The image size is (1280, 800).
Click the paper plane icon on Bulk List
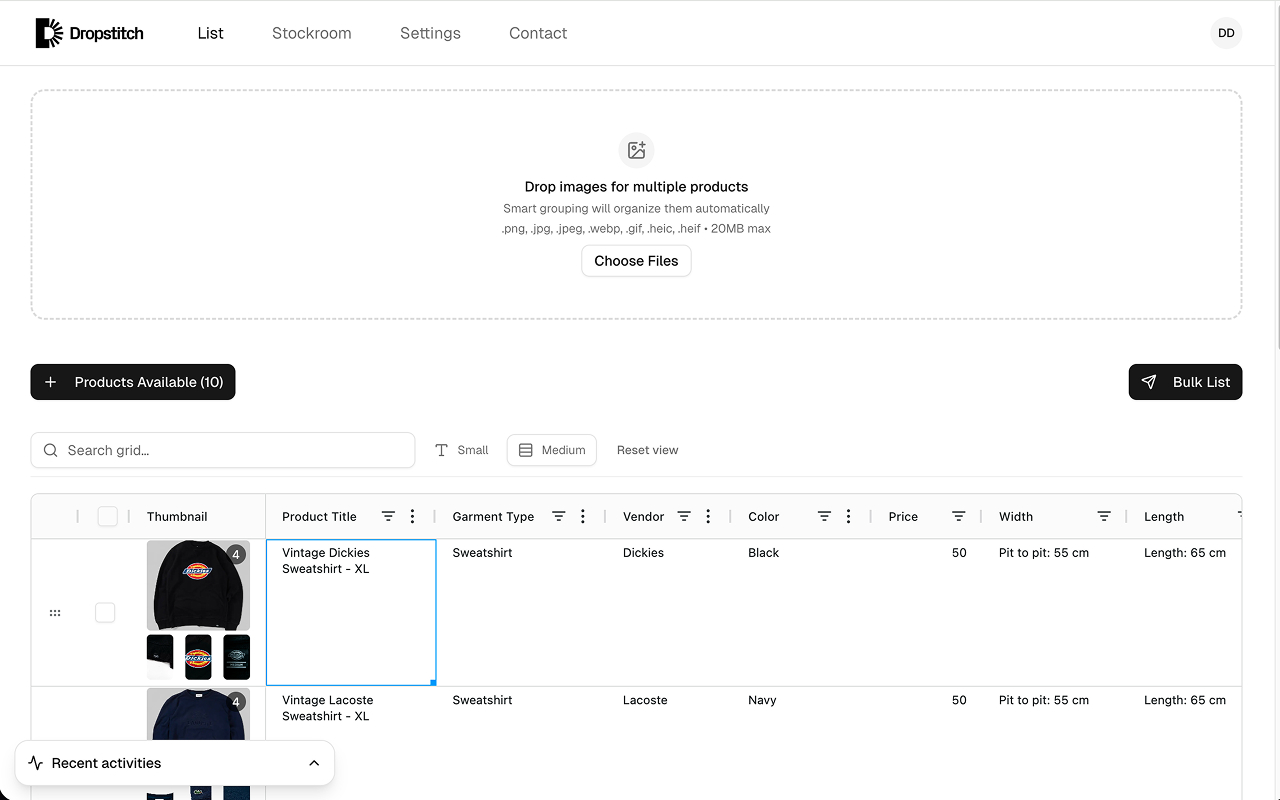(1149, 382)
